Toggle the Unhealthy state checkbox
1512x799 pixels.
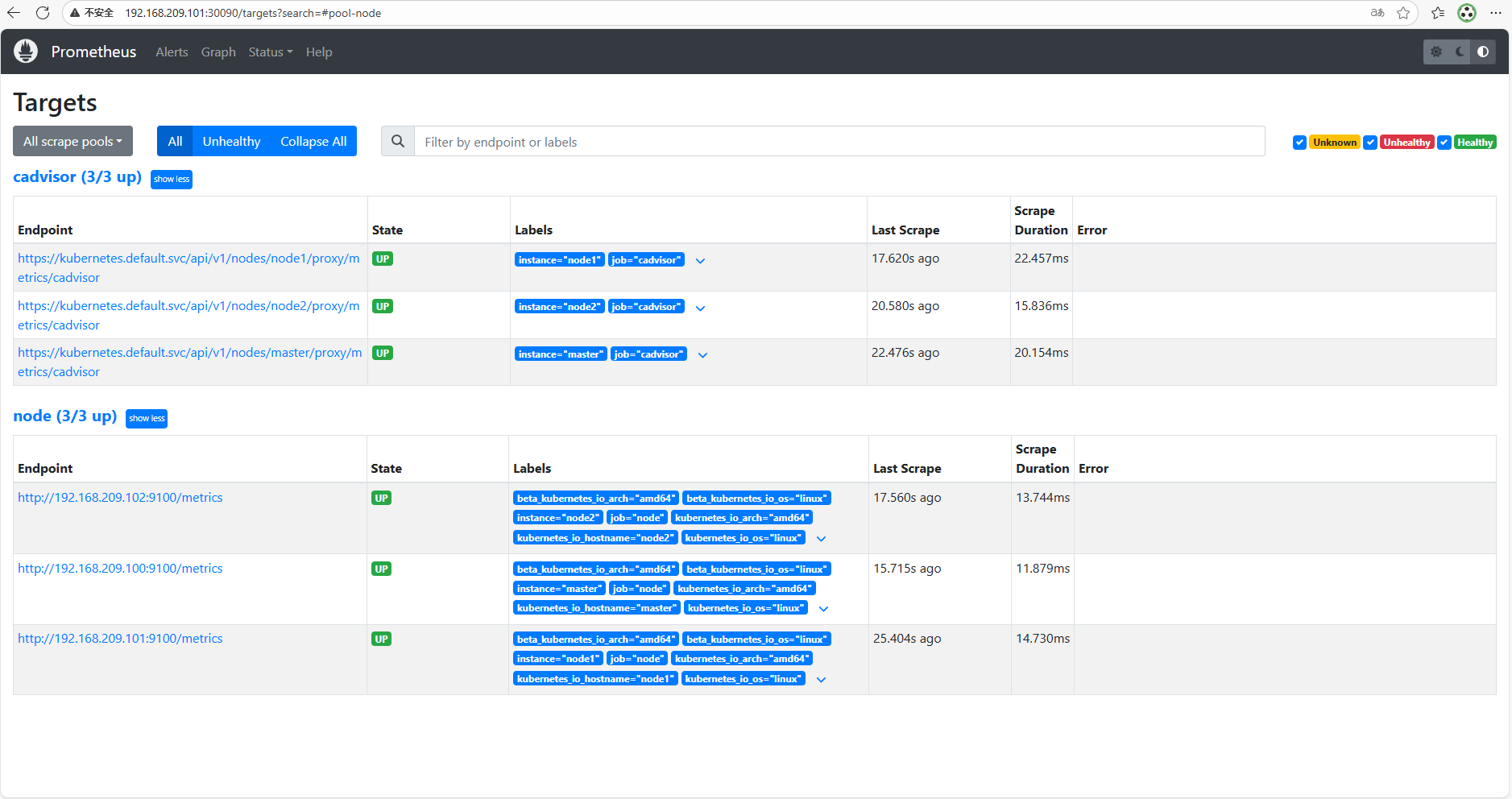1370,143
